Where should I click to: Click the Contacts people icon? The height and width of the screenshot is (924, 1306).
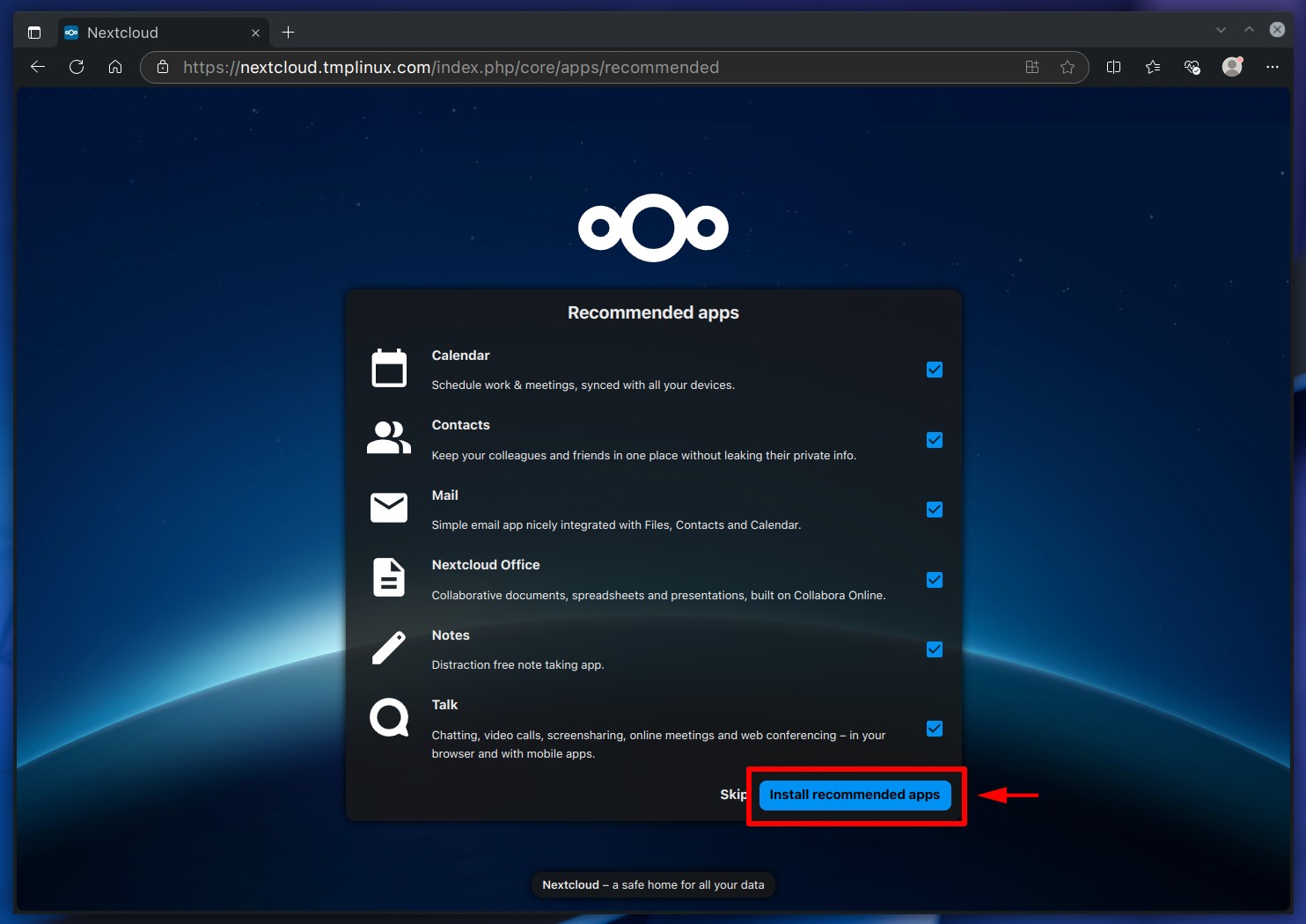pos(389,437)
